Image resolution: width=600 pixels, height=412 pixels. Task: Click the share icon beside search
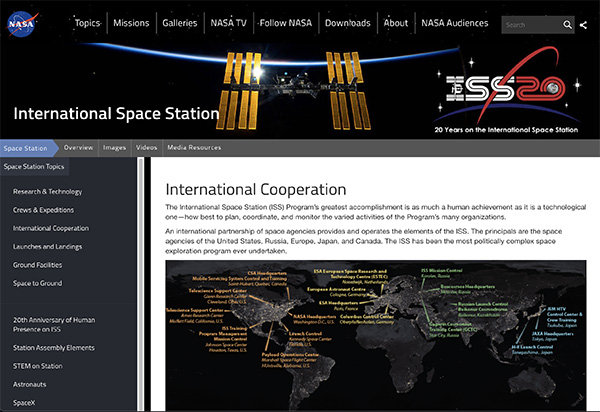click(584, 25)
